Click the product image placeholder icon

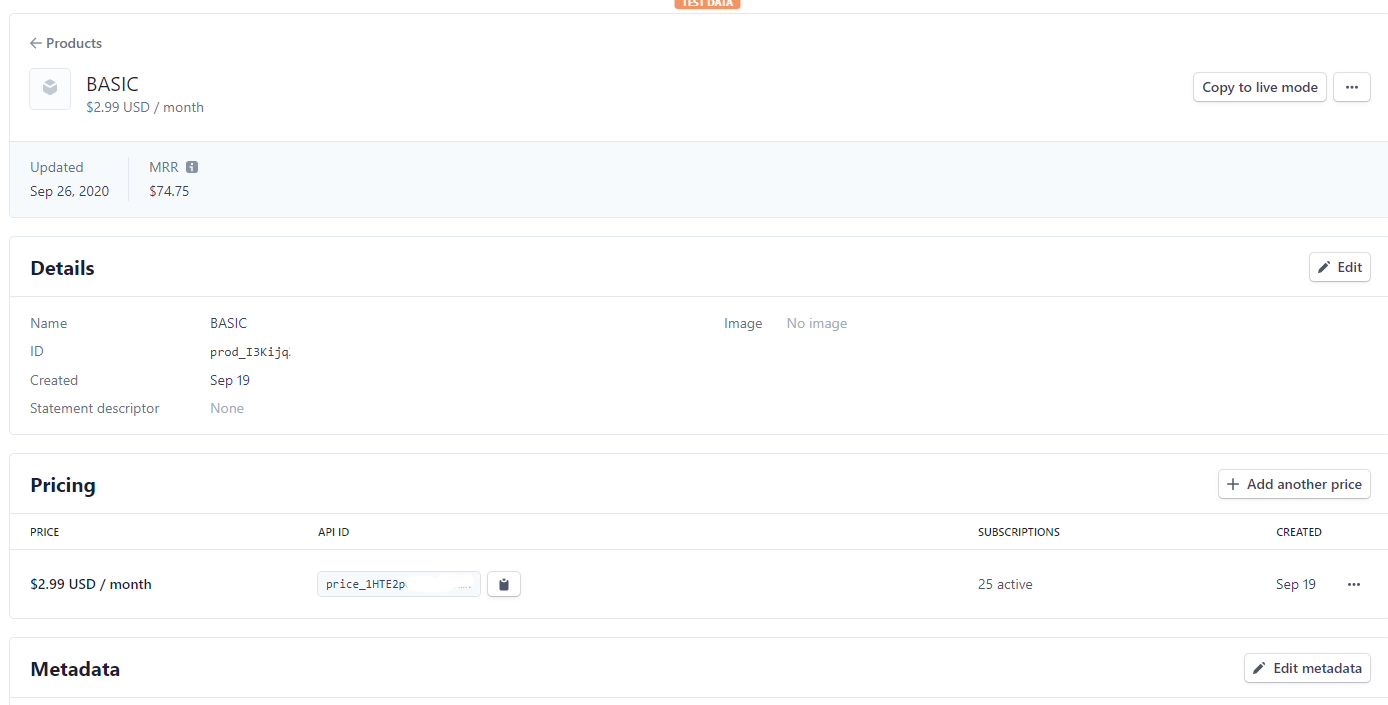(49, 88)
